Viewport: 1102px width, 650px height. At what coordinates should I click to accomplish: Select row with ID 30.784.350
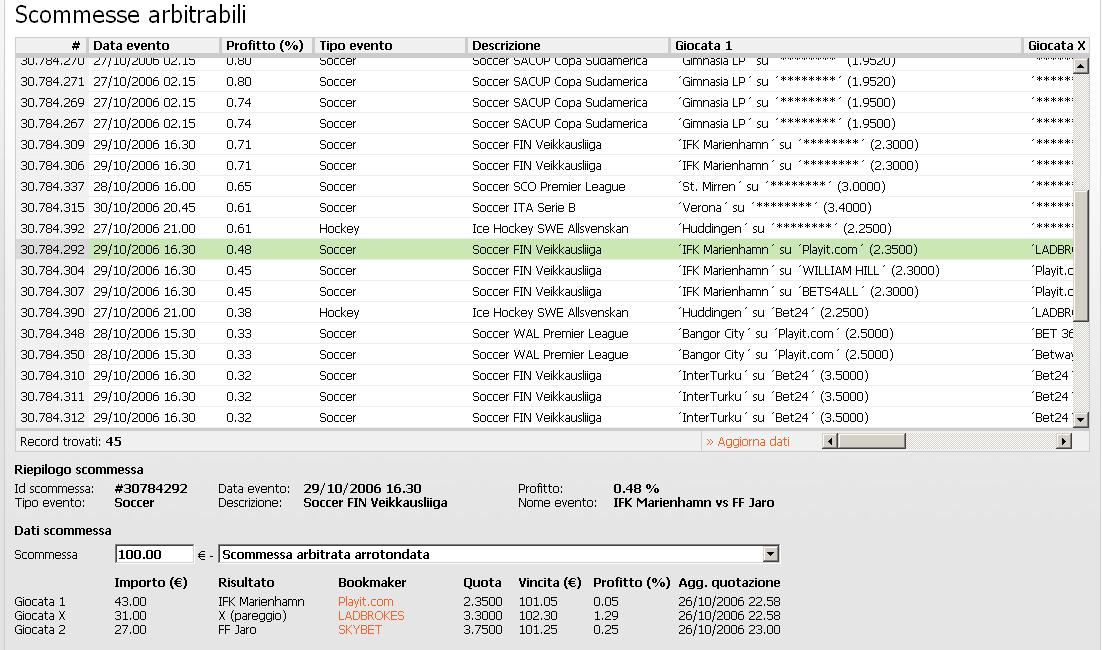[x=544, y=355]
